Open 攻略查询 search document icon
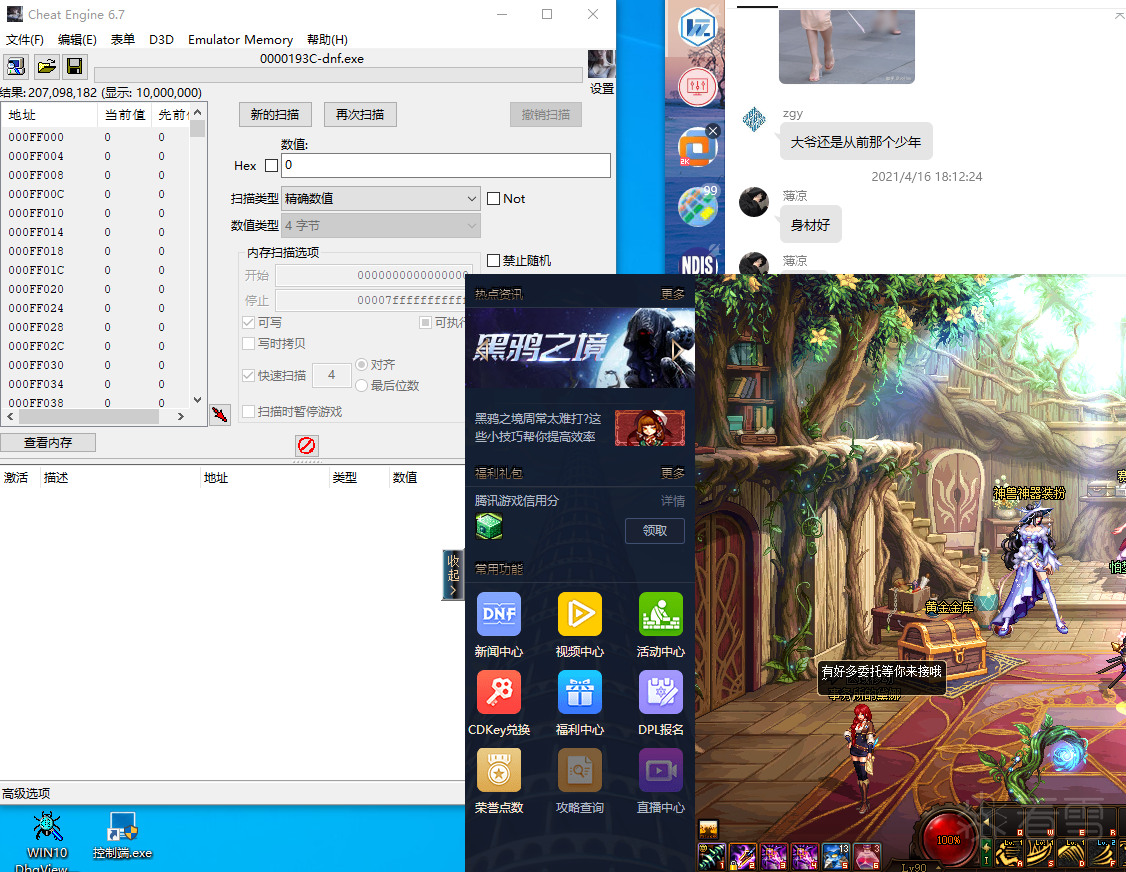 pyautogui.click(x=580, y=770)
